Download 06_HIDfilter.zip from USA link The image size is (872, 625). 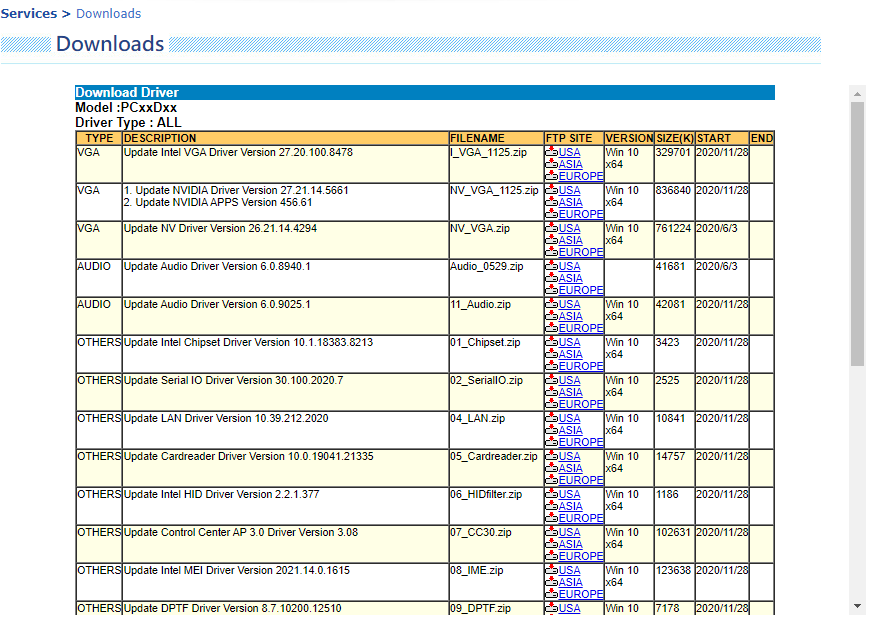[x=569, y=494]
